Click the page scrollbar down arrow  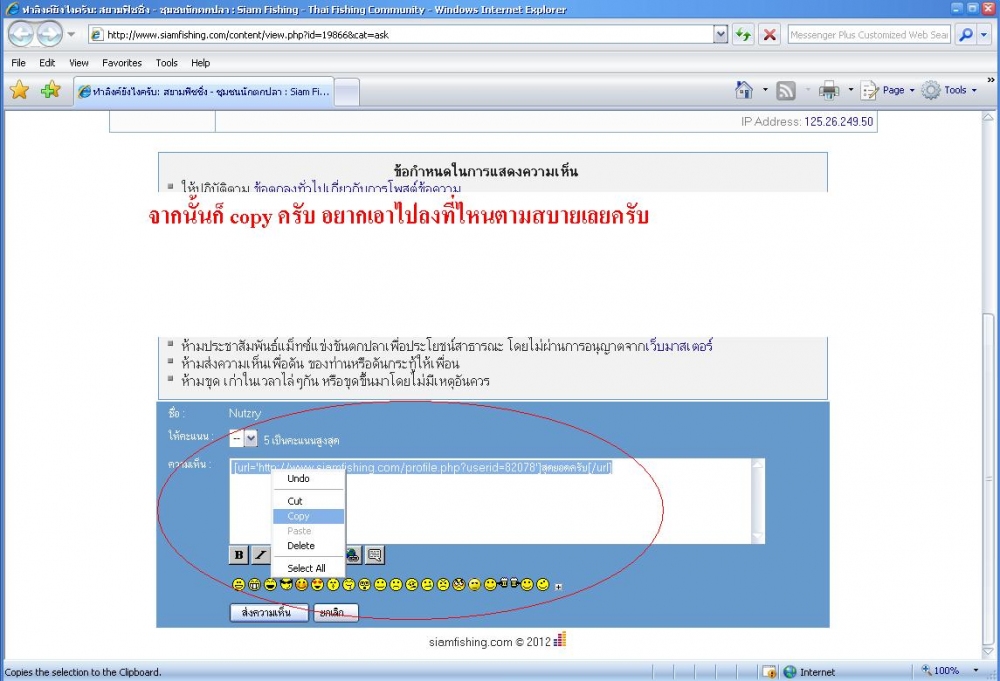click(x=988, y=652)
